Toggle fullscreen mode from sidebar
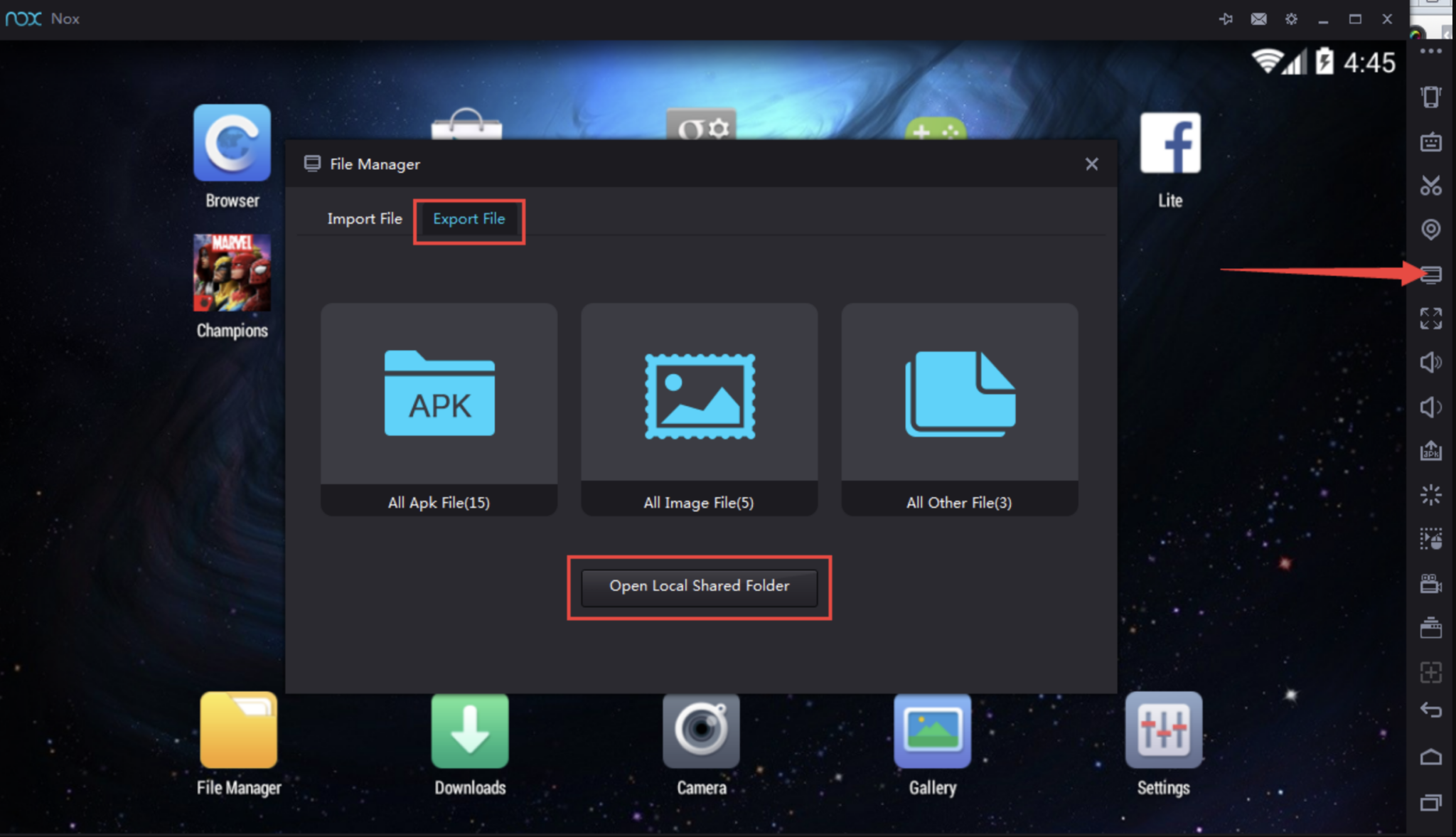This screenshot has width=1456, height=837. click(1430, 318)
